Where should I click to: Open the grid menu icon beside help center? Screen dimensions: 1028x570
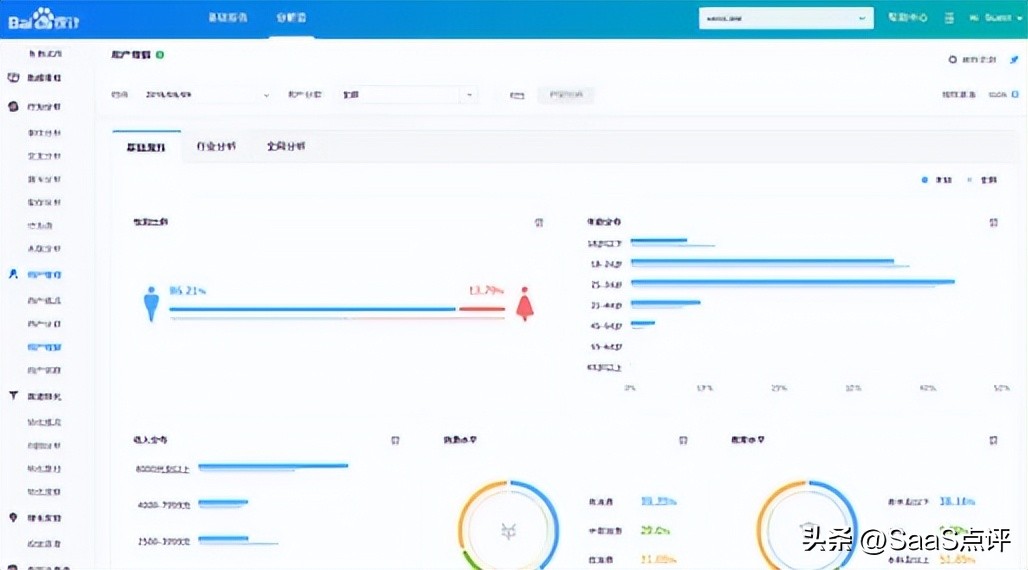coord(949,18)
